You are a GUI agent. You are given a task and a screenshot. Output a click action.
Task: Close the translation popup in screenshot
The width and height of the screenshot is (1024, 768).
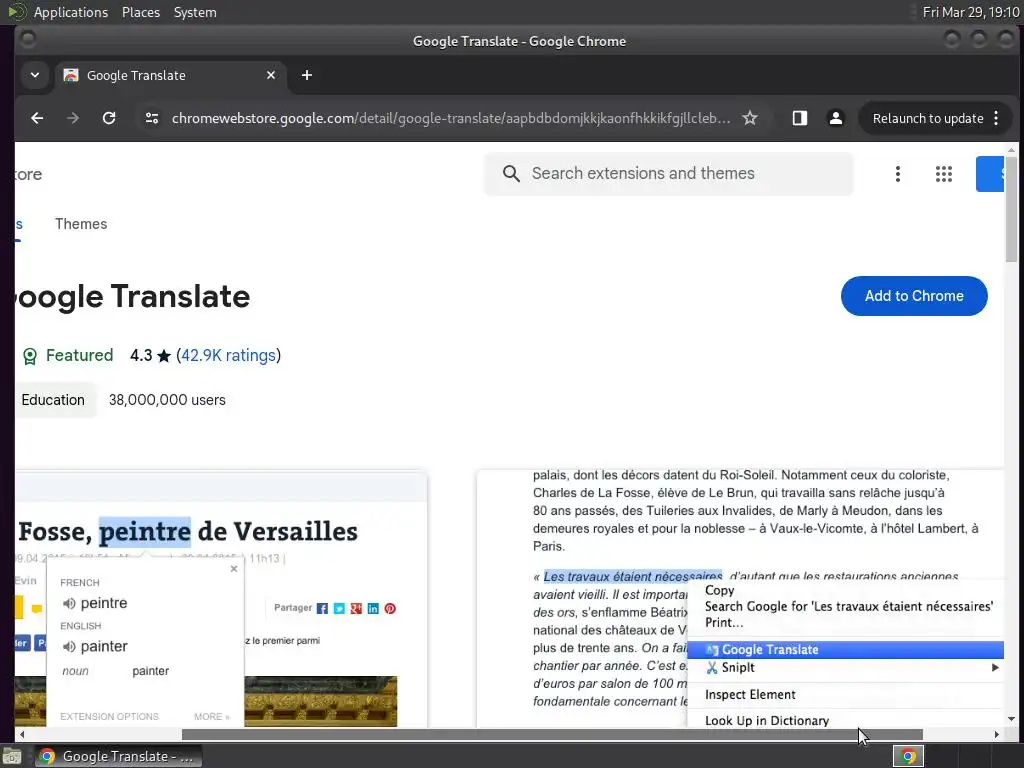coord(234,569)
